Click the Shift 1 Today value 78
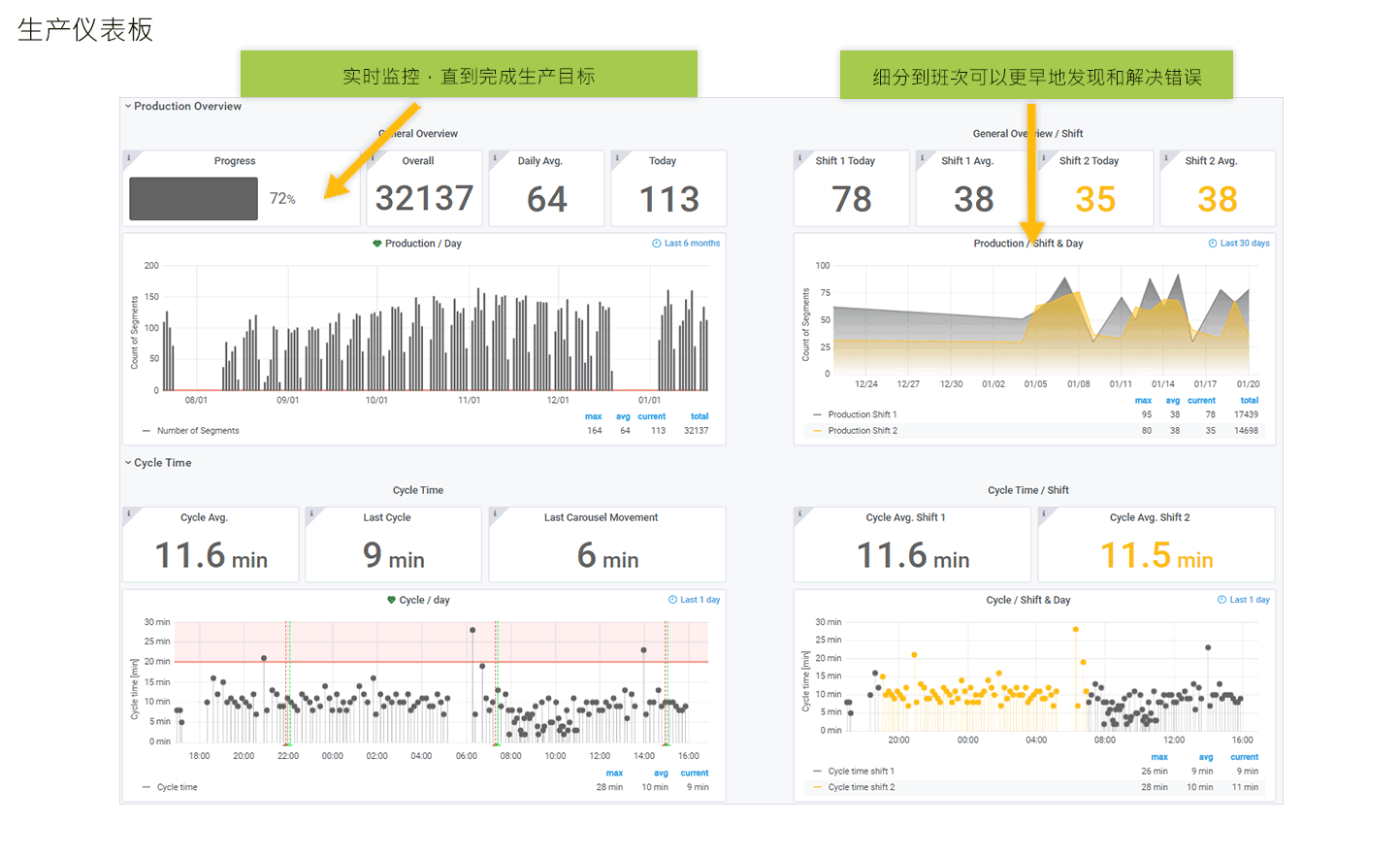 pos(851,199)
